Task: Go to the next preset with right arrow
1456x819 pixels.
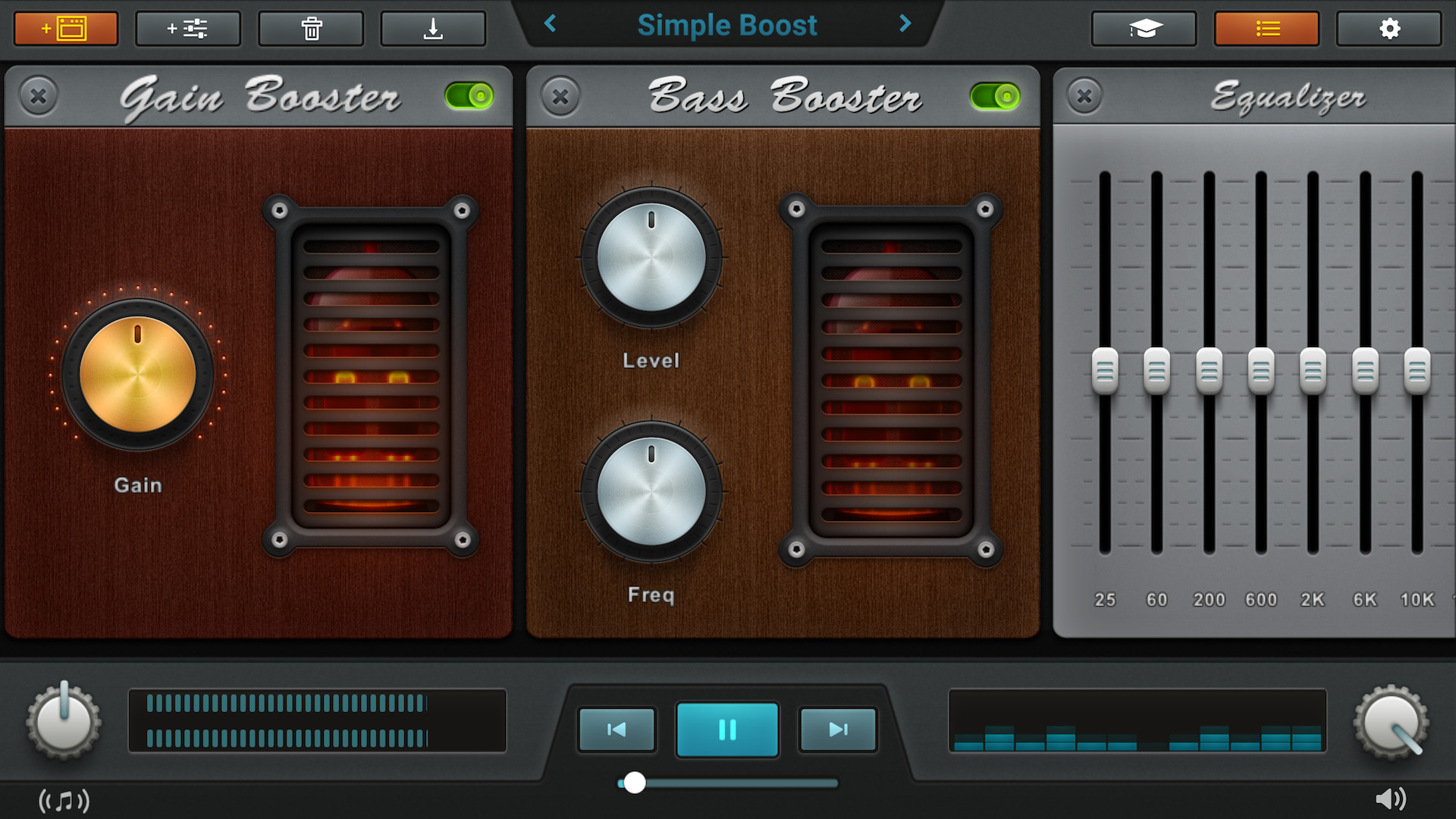Action: pyautogui.click(x=904, y=24)
